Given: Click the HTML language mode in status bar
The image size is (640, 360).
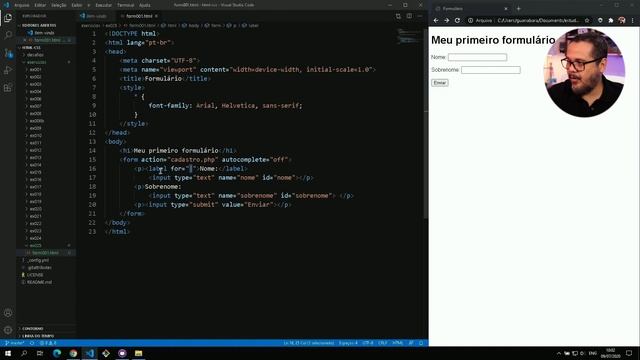Looking at the screenshot, I should tap(398, 343).
